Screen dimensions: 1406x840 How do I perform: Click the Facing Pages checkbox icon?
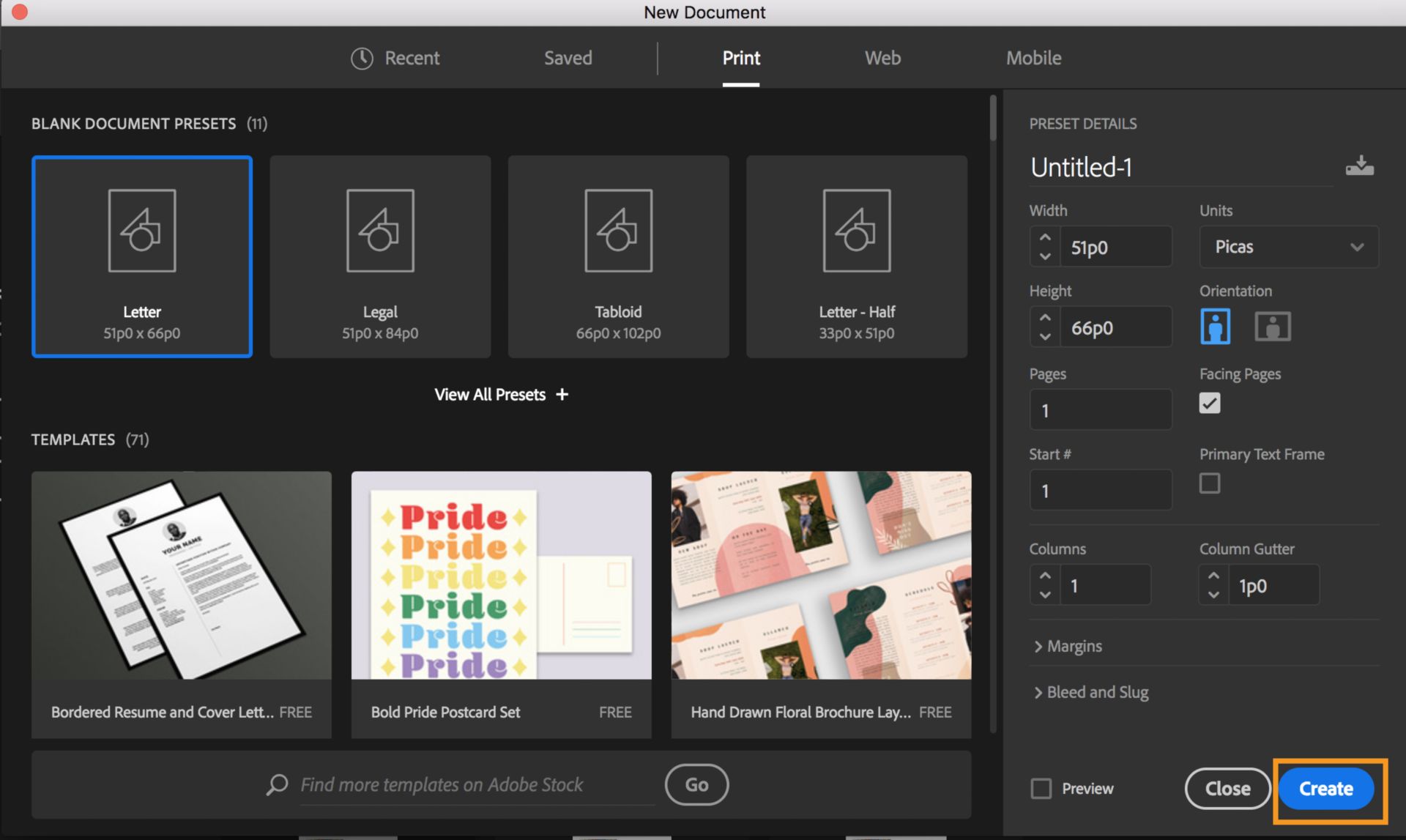pos(1209,403)
